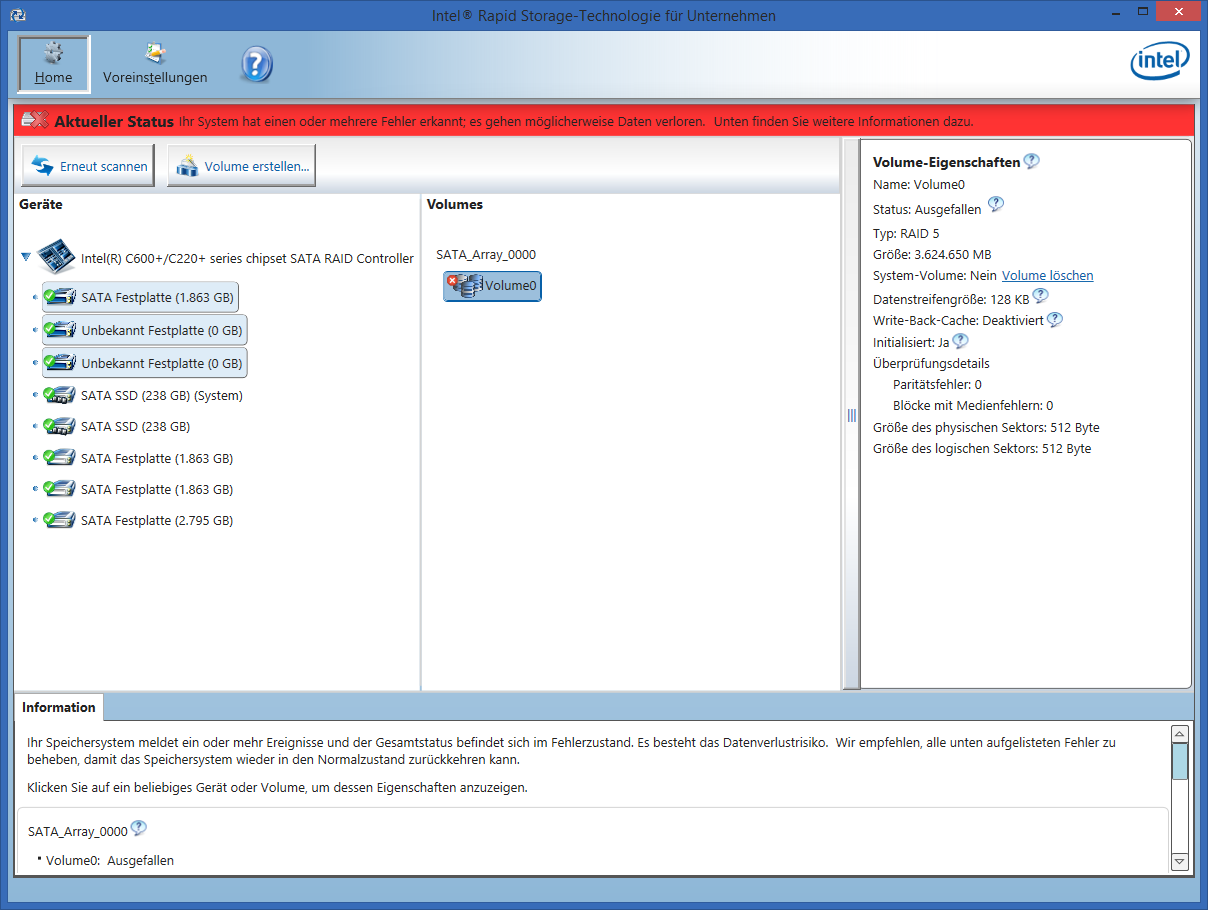This screenshot has height=910, width=1208.
Task: Select the failed Volume0 icon
Action: 493,286
